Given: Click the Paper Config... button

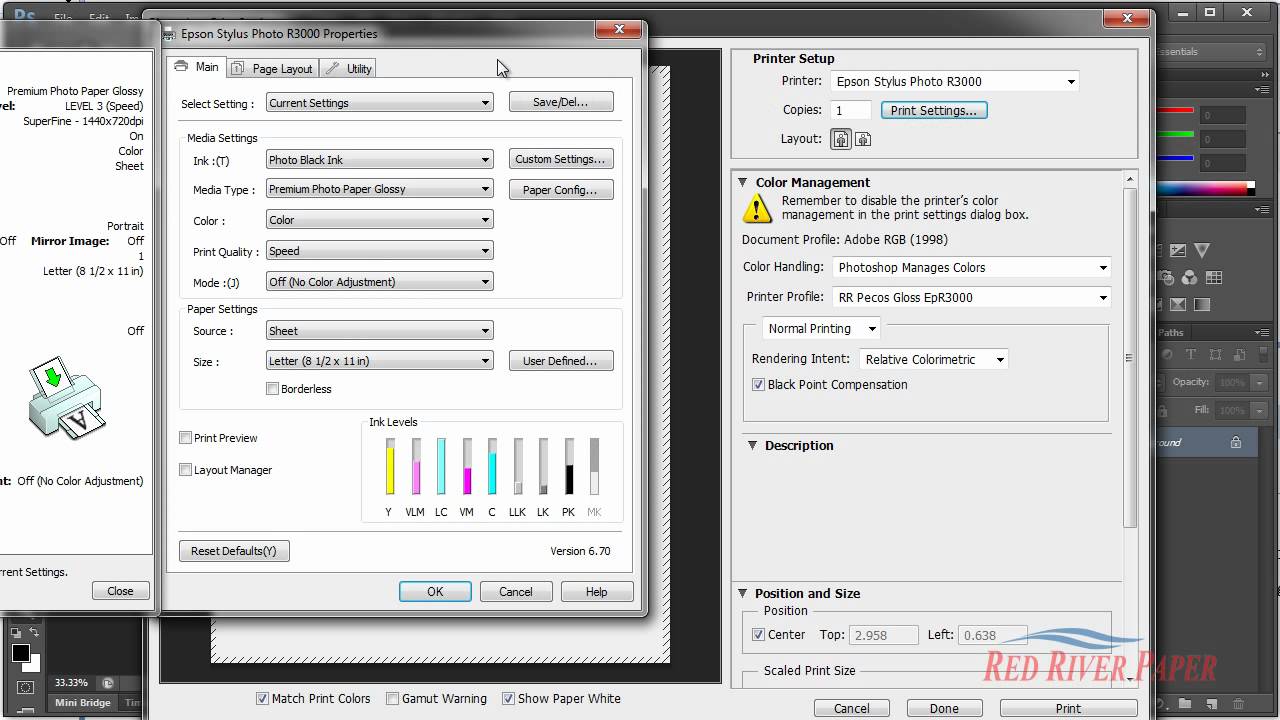Looking at the screenshot, I should pyautogui.click(x=561, y=190).
